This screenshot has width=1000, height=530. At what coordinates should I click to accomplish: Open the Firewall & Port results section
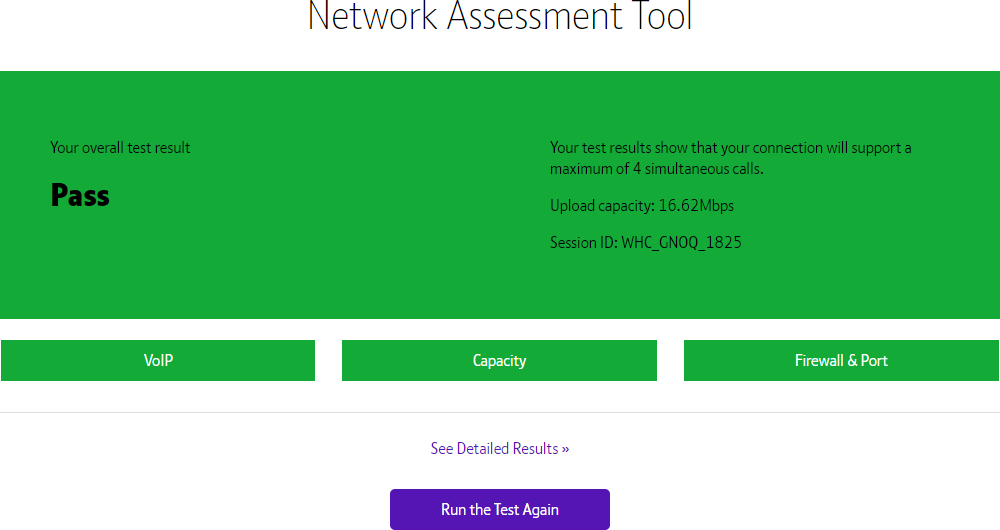841,360
